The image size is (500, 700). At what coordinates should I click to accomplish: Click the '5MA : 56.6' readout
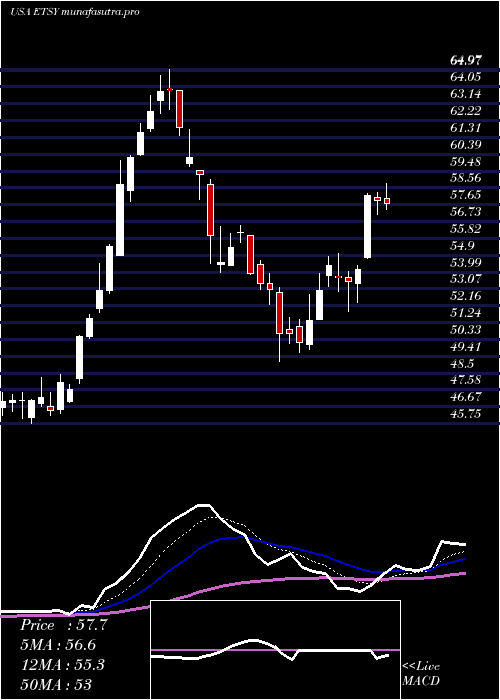58,645
